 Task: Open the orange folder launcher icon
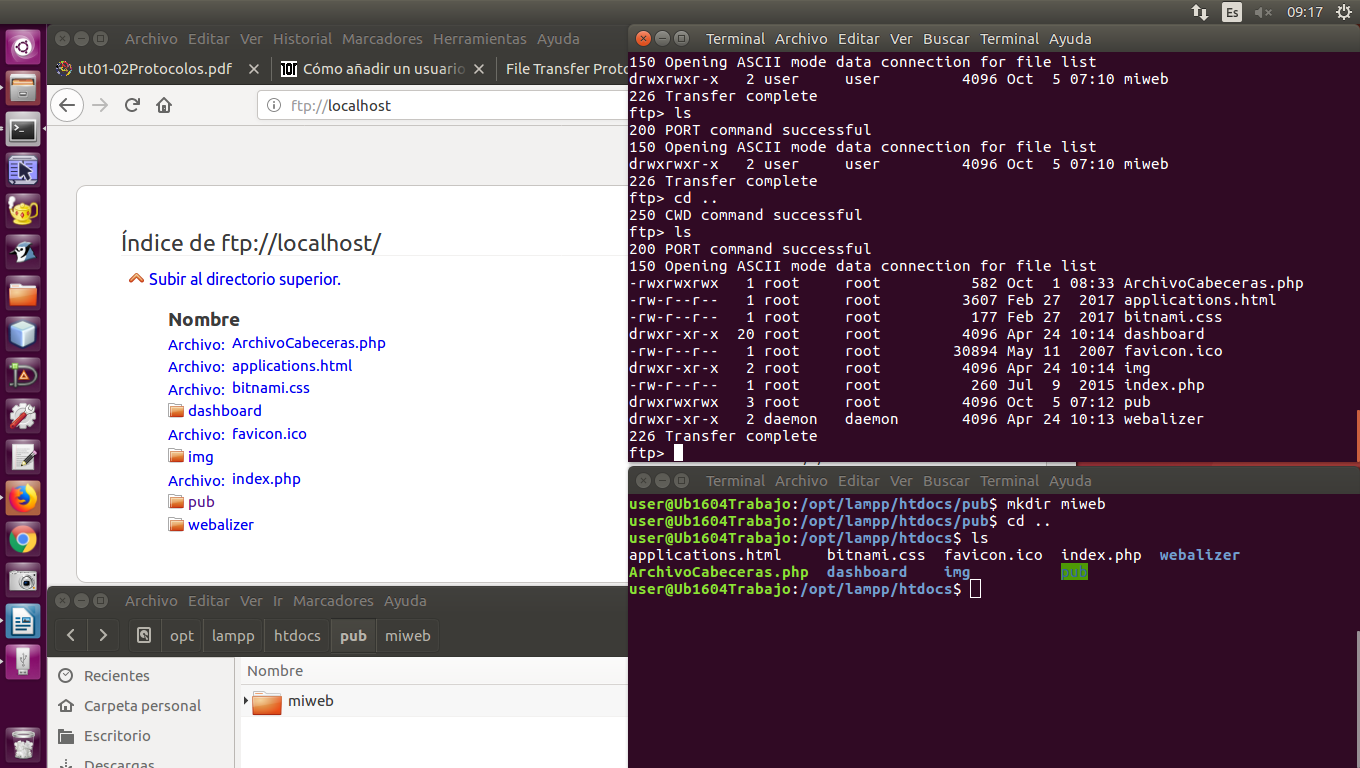coord(23,293)
